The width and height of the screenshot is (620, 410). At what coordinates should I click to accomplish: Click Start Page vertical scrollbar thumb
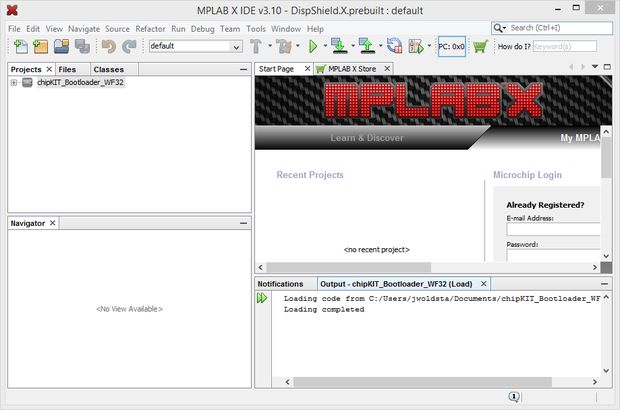tap(606, 157)
